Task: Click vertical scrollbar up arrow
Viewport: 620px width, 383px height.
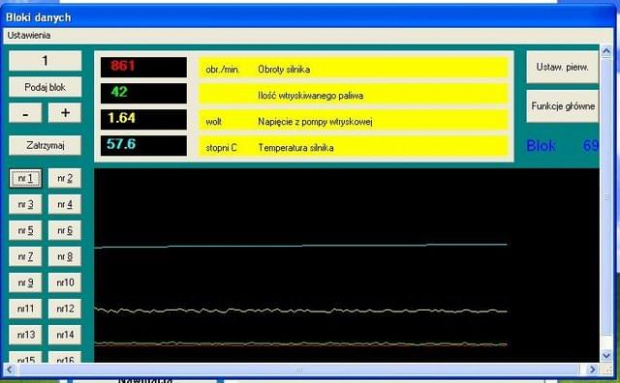Action: click(606, 51)
